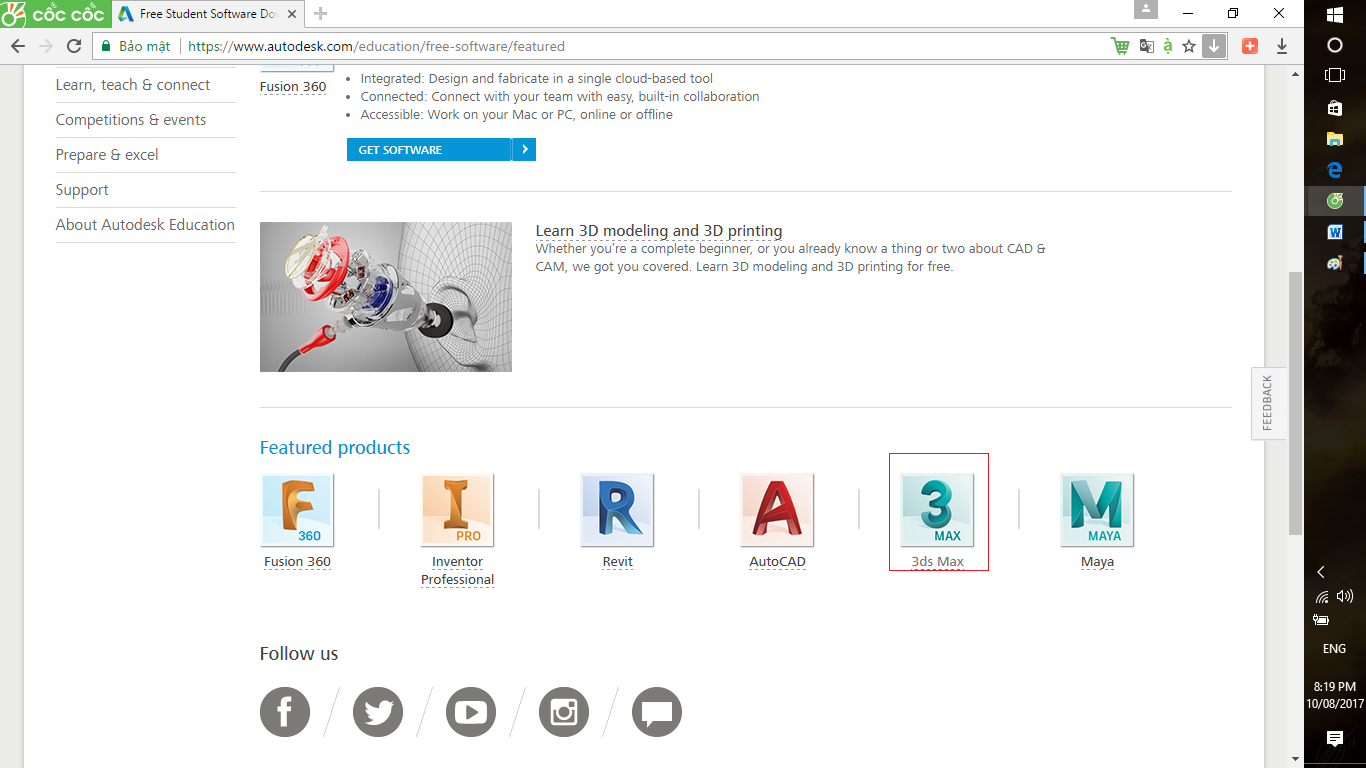This screenshot has height=768, width=1366.
Task: Reload the page using refresh button
Action: point(74,46)
